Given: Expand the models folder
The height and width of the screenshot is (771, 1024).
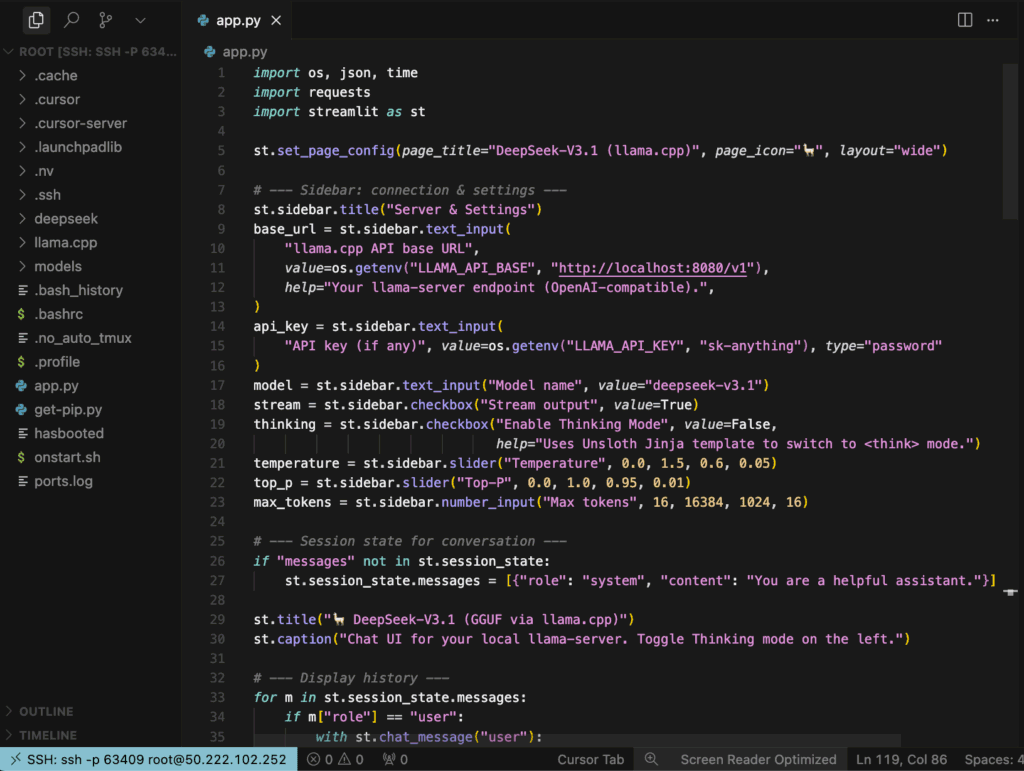Looking at the screenshot, I should pyautogui.click(x=91, y=266).
